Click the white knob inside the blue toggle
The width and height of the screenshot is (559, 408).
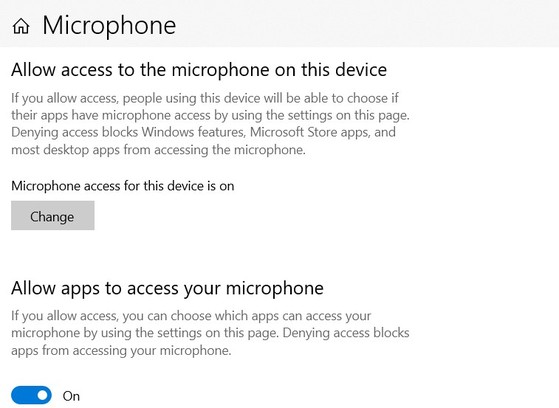pyautogui.click(x=43, y=395)
